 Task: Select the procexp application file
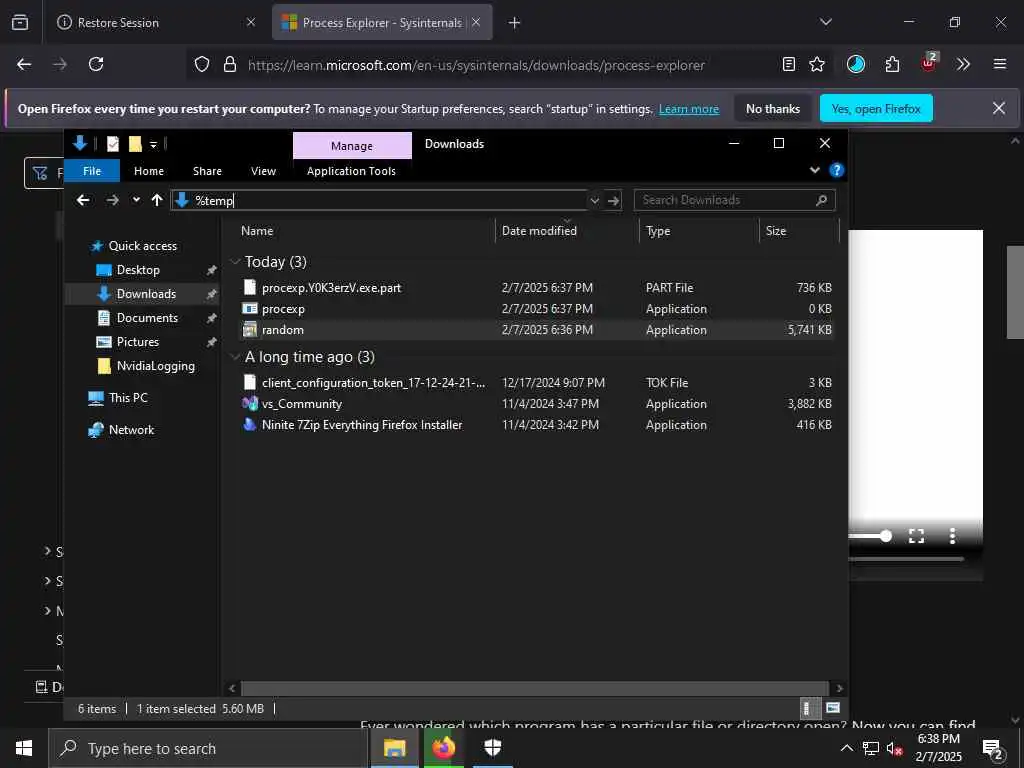[x=537, y=309]
